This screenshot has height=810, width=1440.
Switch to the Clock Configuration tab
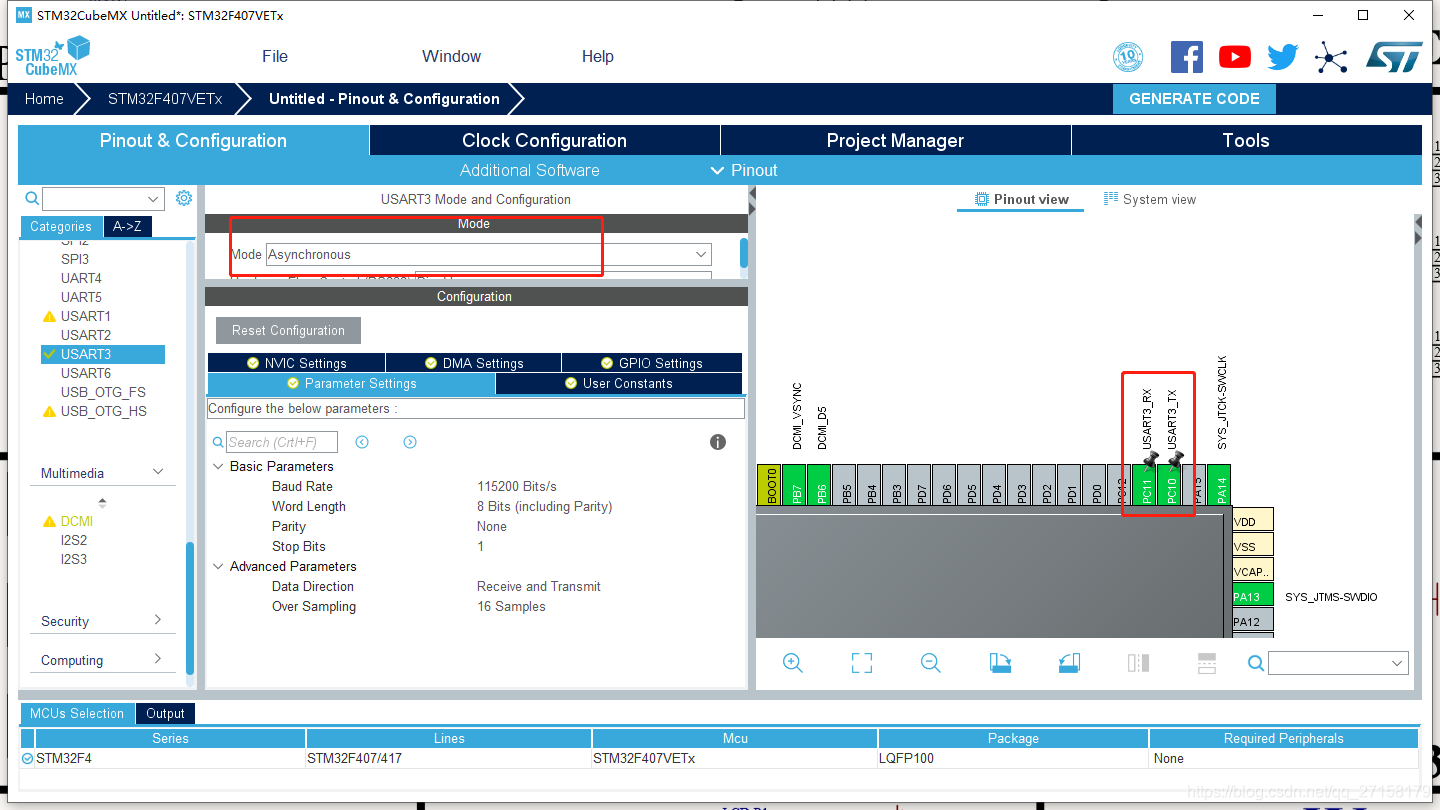pos(544,140)
